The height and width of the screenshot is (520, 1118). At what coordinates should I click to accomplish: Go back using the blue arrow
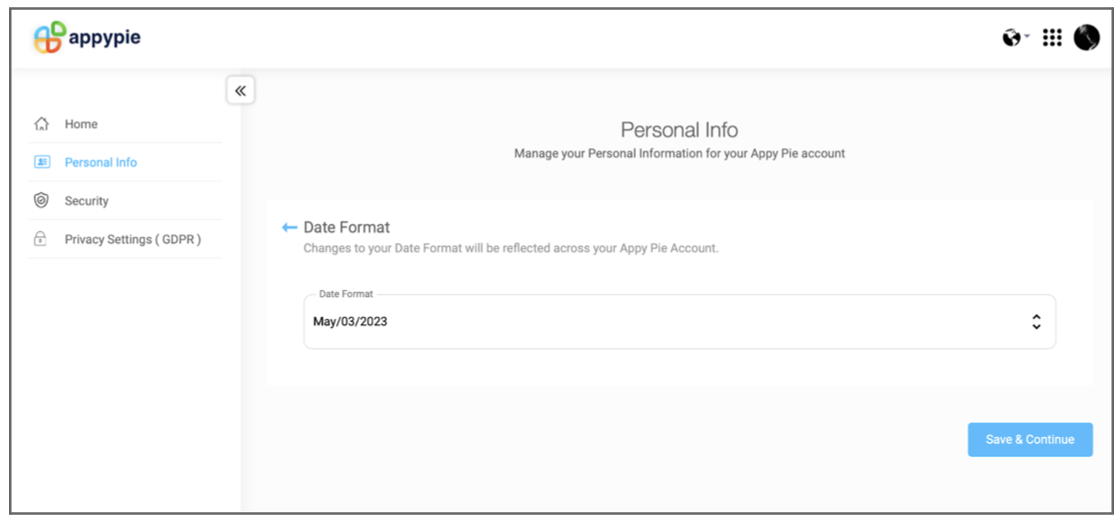tap(290, 228)
